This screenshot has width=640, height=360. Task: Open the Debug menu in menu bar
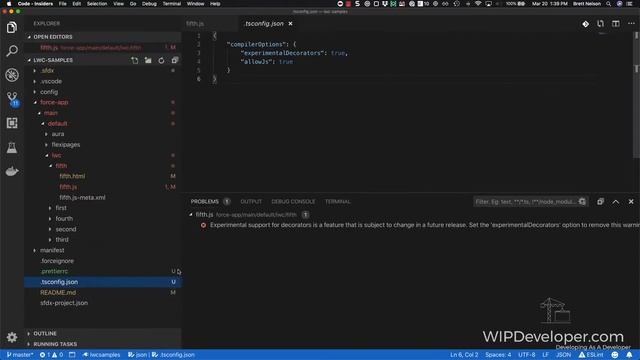[149, 4]
